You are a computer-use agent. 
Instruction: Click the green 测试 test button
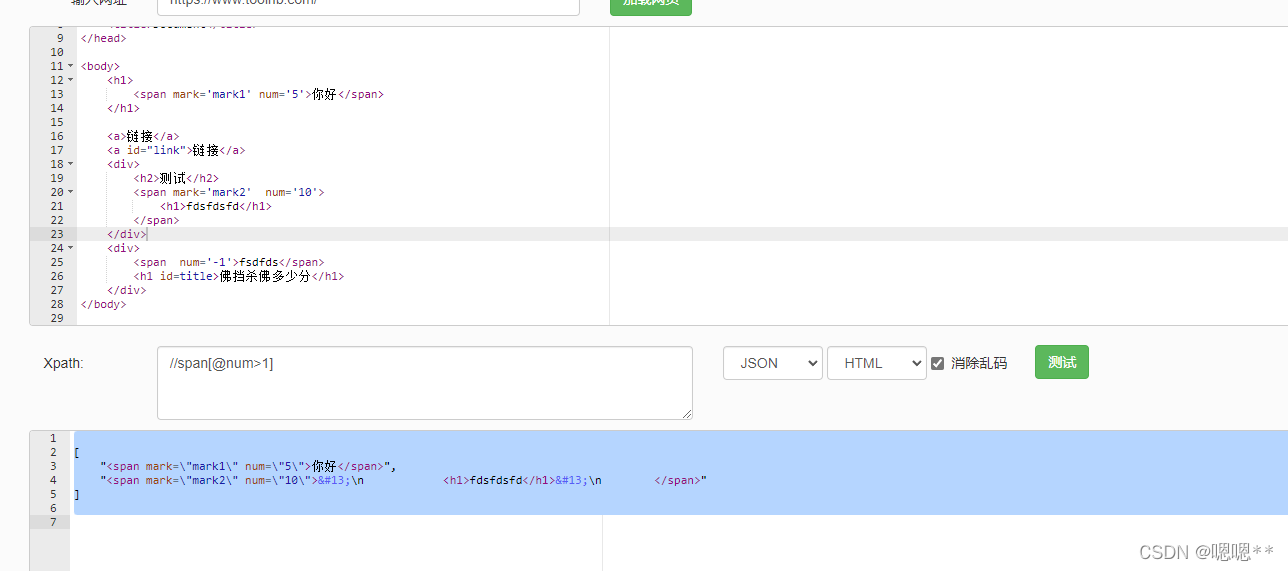point(1061,362)
